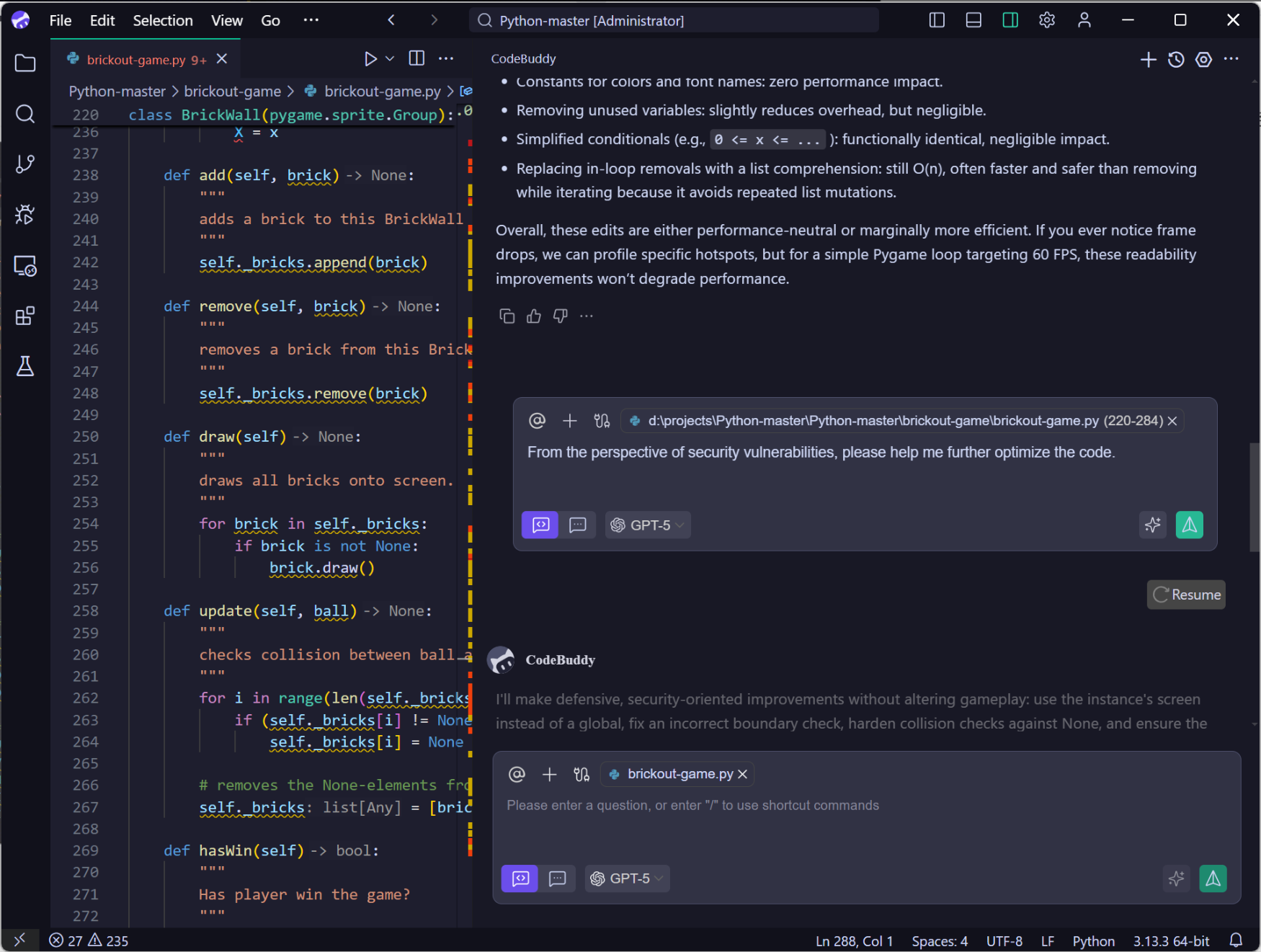Image resolution: width=1261 pixels, height=952 pixels.
Task: Copy the CodeBuddy response
Action: pos(507,316)
